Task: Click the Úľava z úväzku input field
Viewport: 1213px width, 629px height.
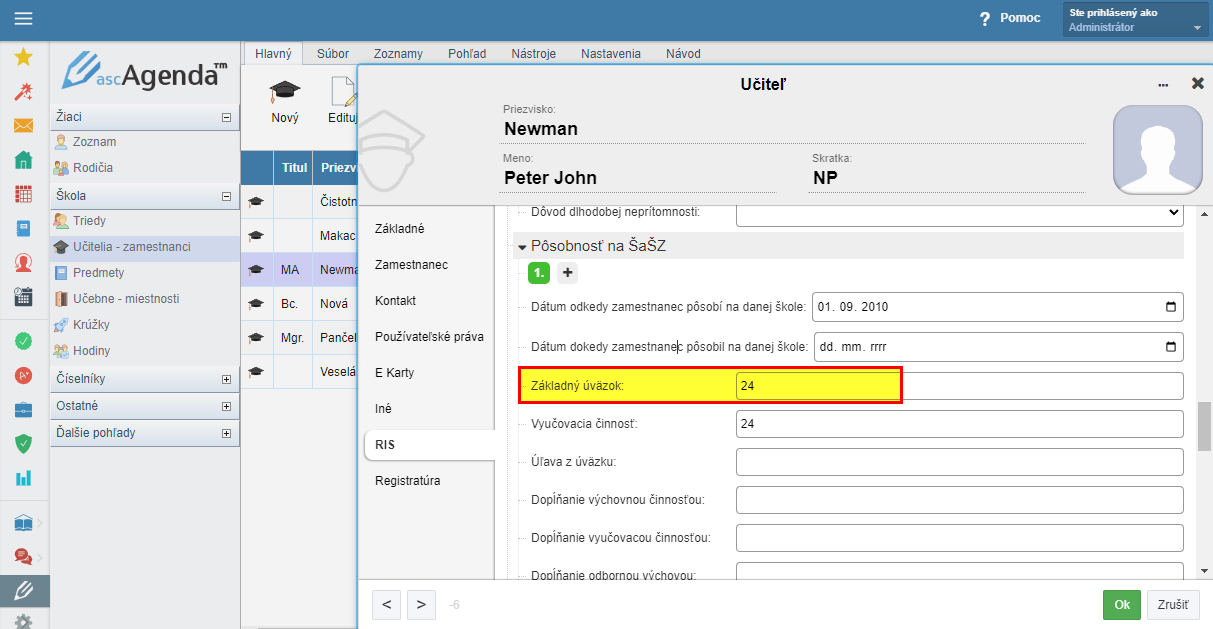Action: (x=959, y=462)
